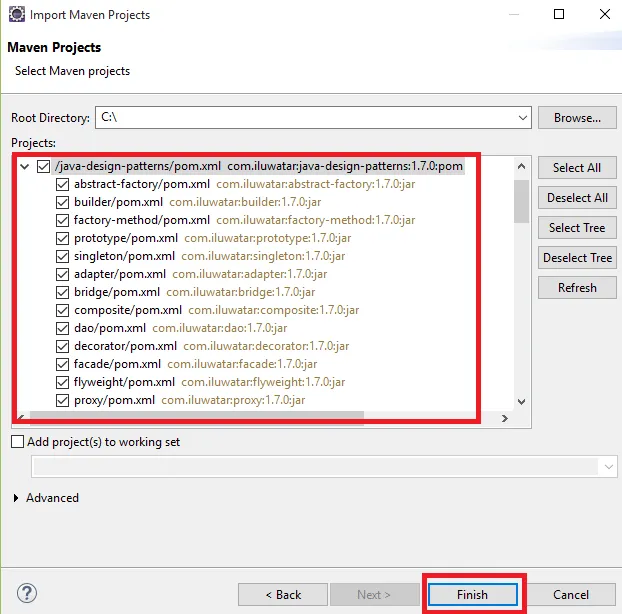This screenshot has height=614, width=622.
Task: Uncheck proxy/pom.xml checkbox
Action: click(62, 400)
